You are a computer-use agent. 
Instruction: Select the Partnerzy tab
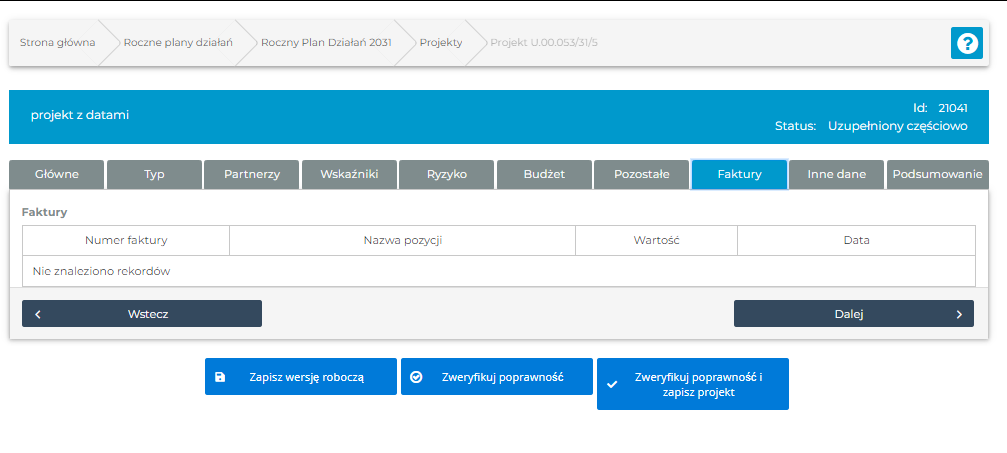point(251,174)
